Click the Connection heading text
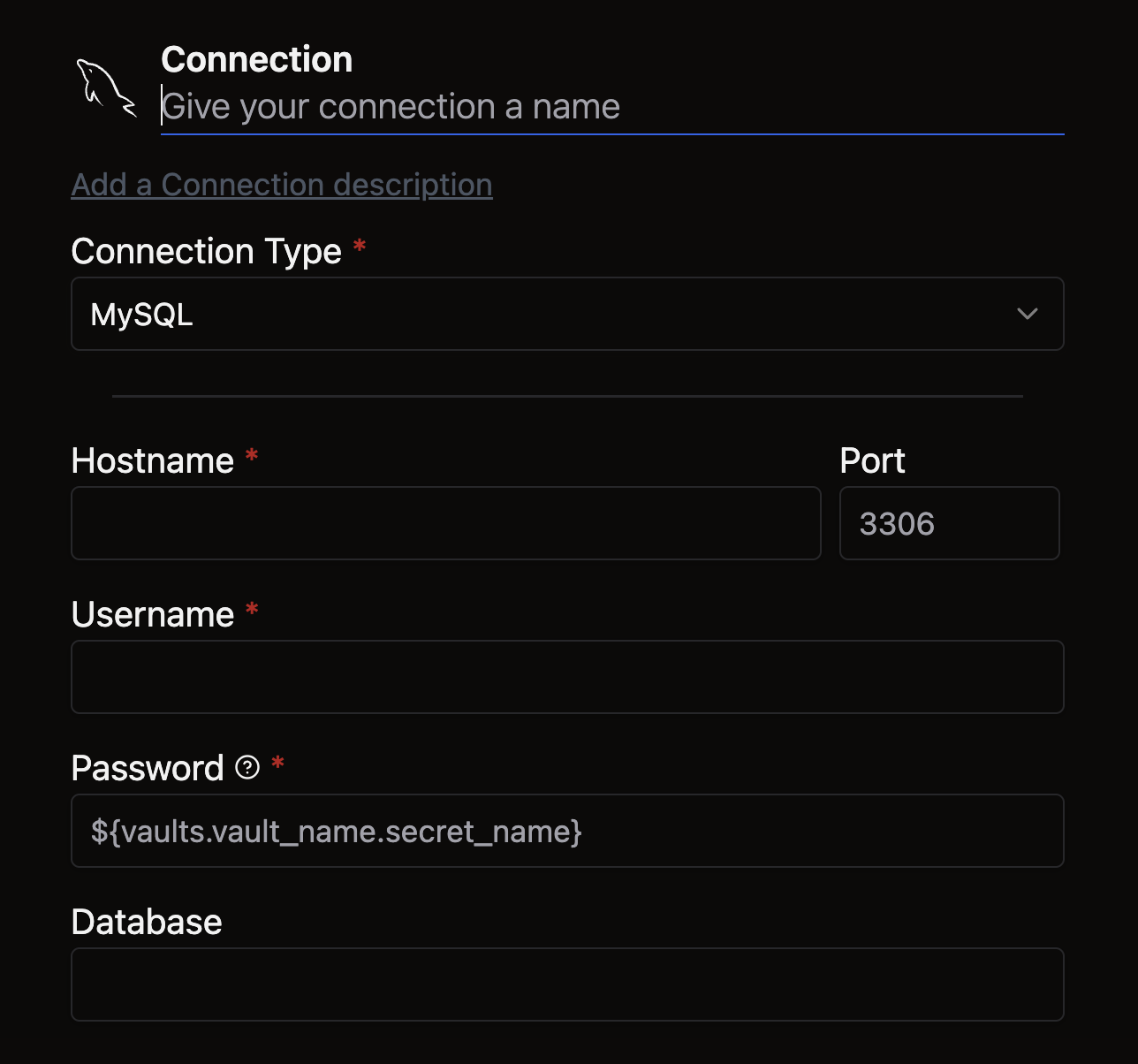This screenshot has width=1138, height=1064. [x=257, y=60]
